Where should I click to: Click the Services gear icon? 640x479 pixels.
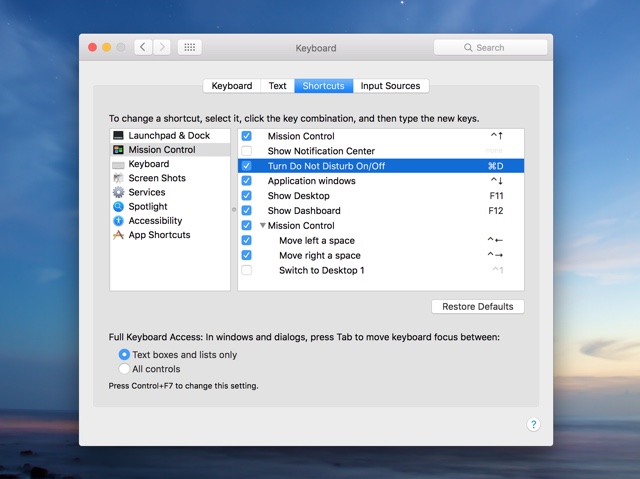[118, 192]
